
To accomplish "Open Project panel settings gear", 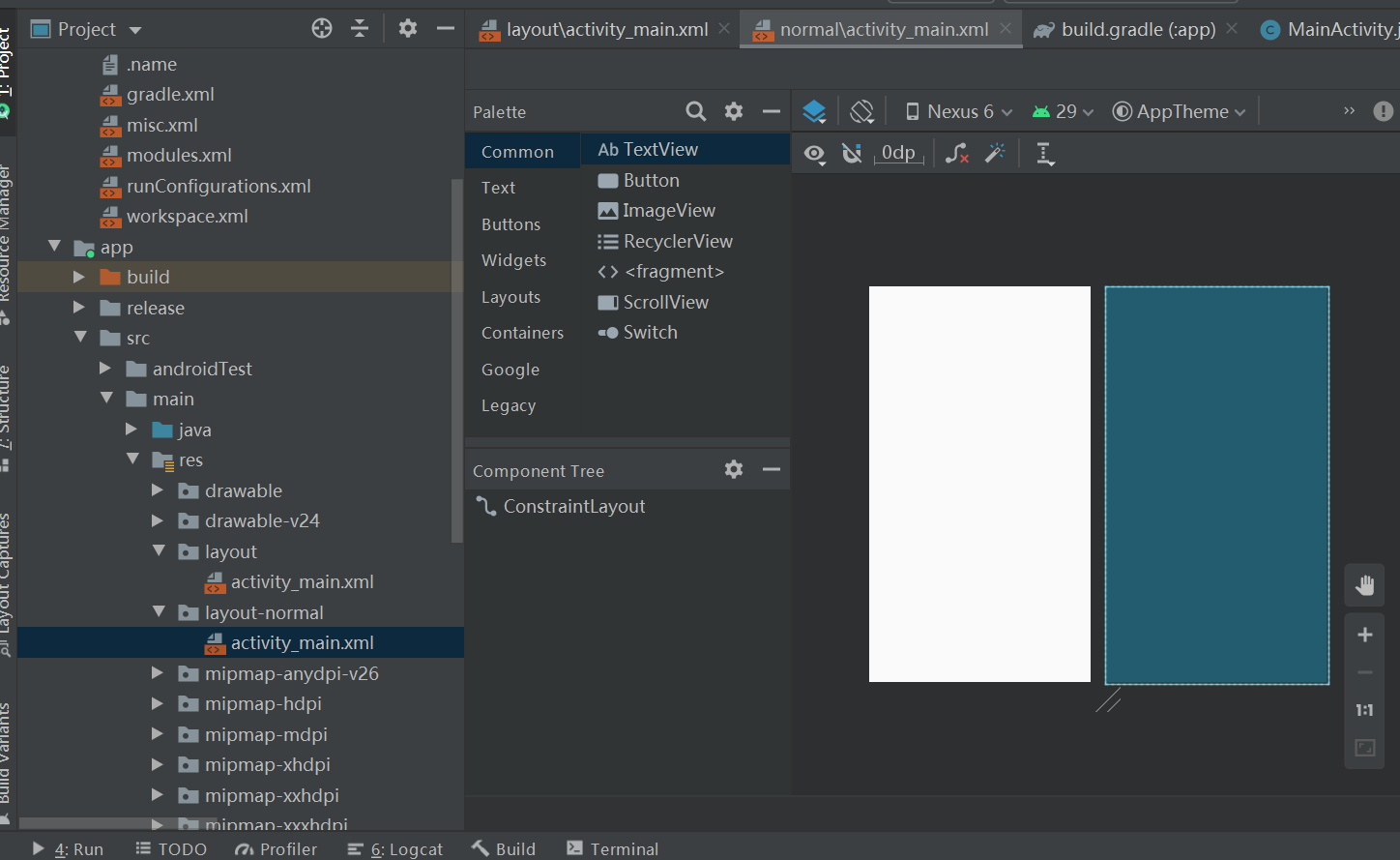I will point(408,28).
